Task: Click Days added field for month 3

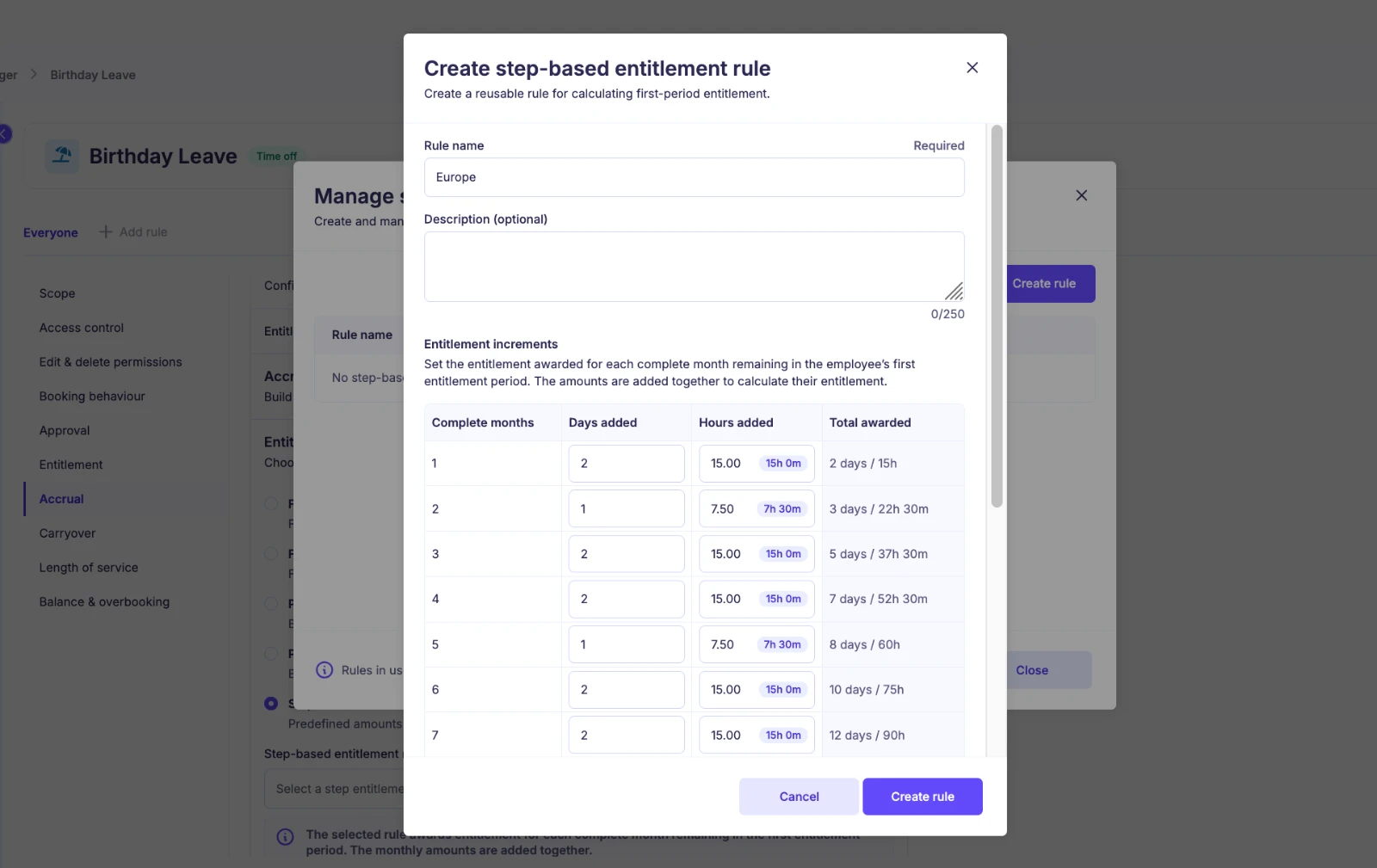Action: click(627, 554)
